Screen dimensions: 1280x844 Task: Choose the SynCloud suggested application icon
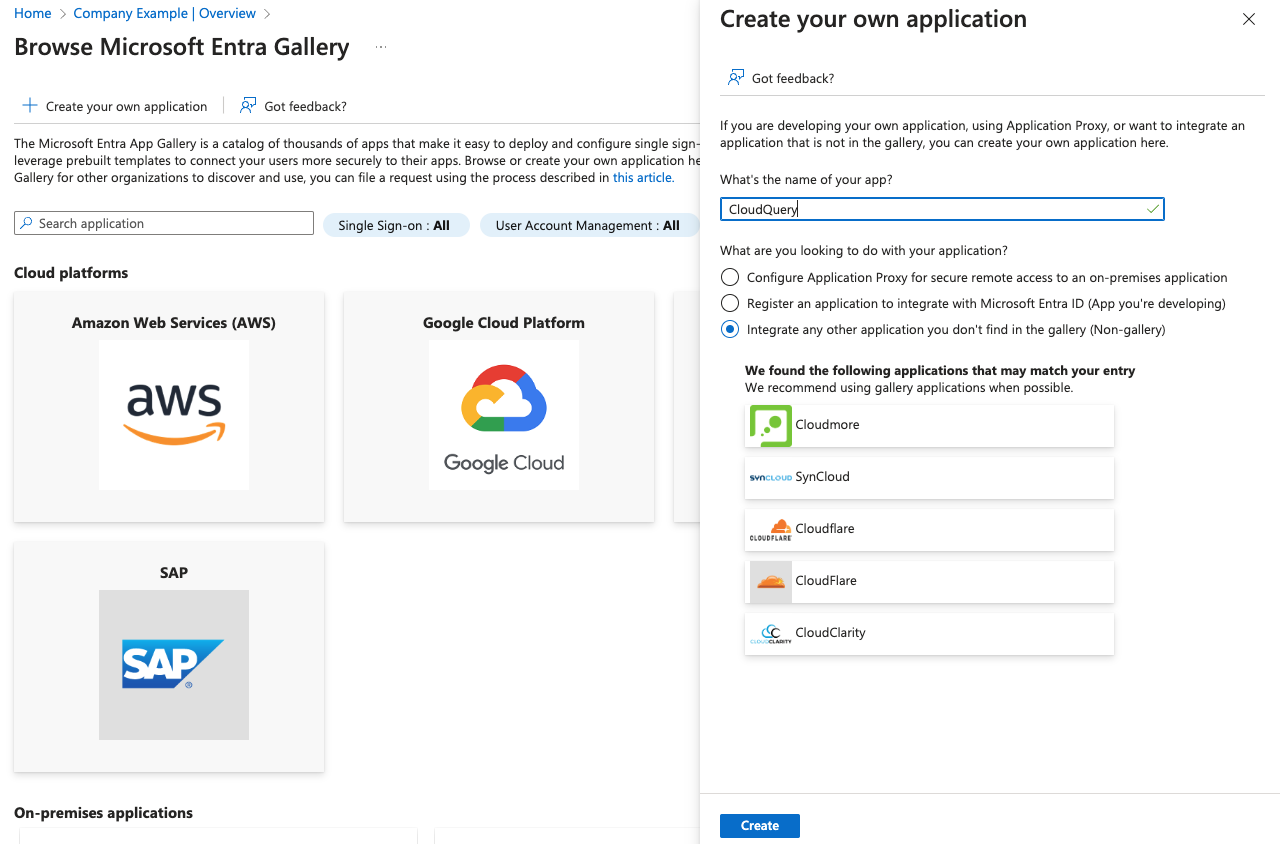pos(770,478)
